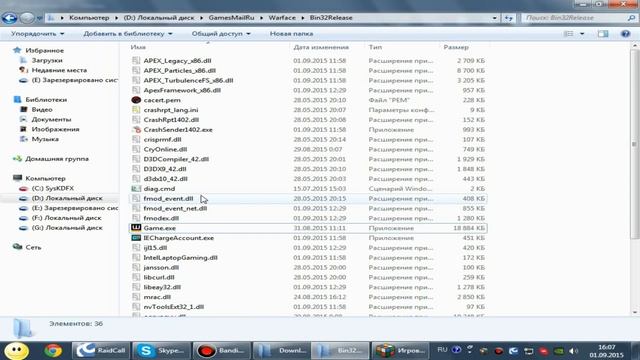This screenshot has height=360, width=640.
Task: Open Недавние места in the navigation pane
Action: tap(59, 70)
